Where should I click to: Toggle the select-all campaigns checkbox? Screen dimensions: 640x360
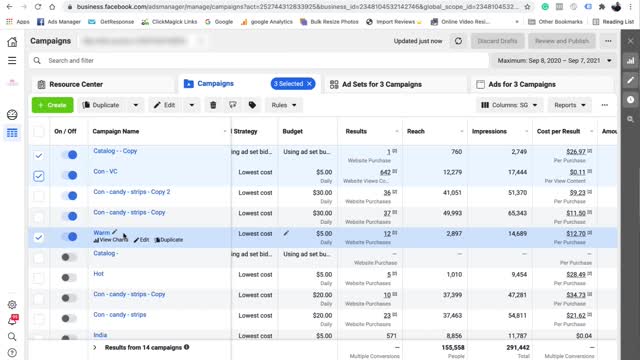point(38,131)
